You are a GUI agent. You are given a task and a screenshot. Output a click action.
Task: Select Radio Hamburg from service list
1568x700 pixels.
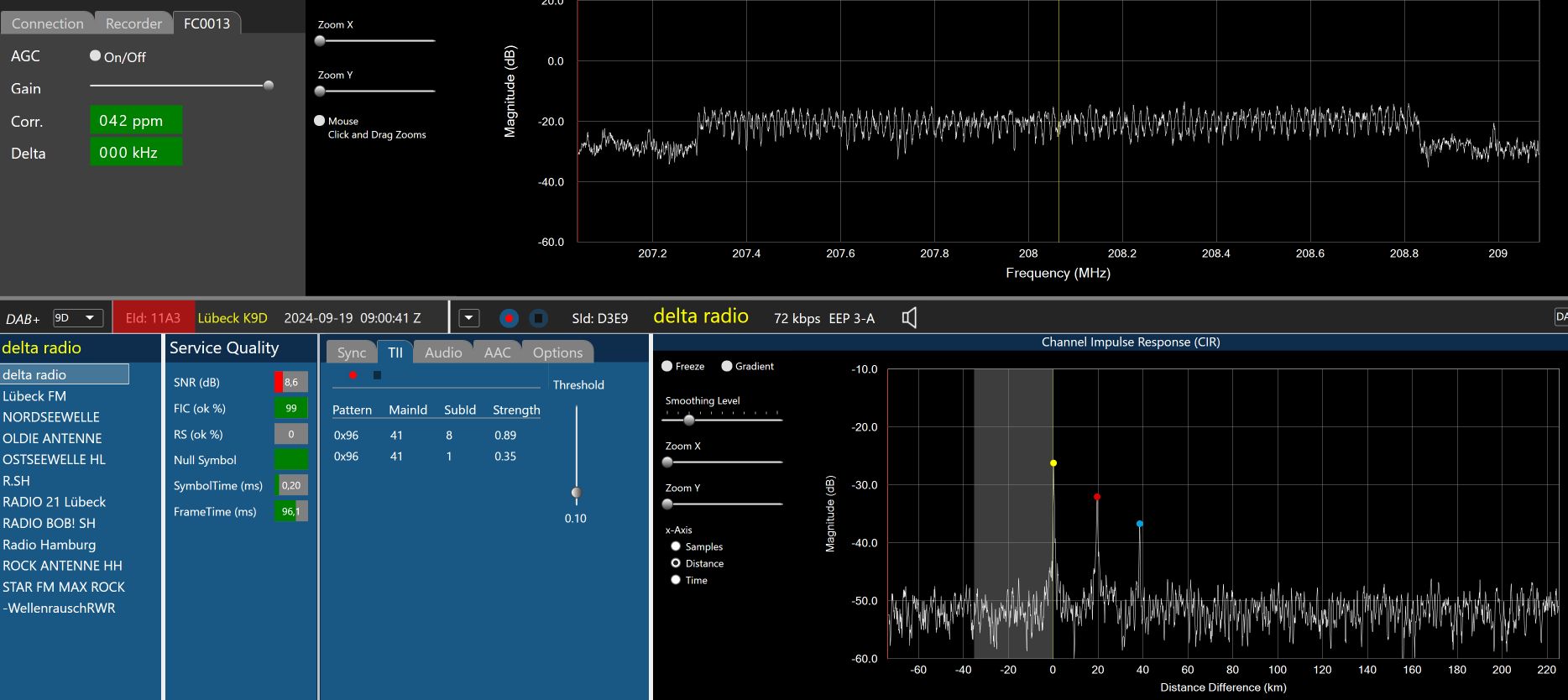pyautogui.click(x=50, y=545)
